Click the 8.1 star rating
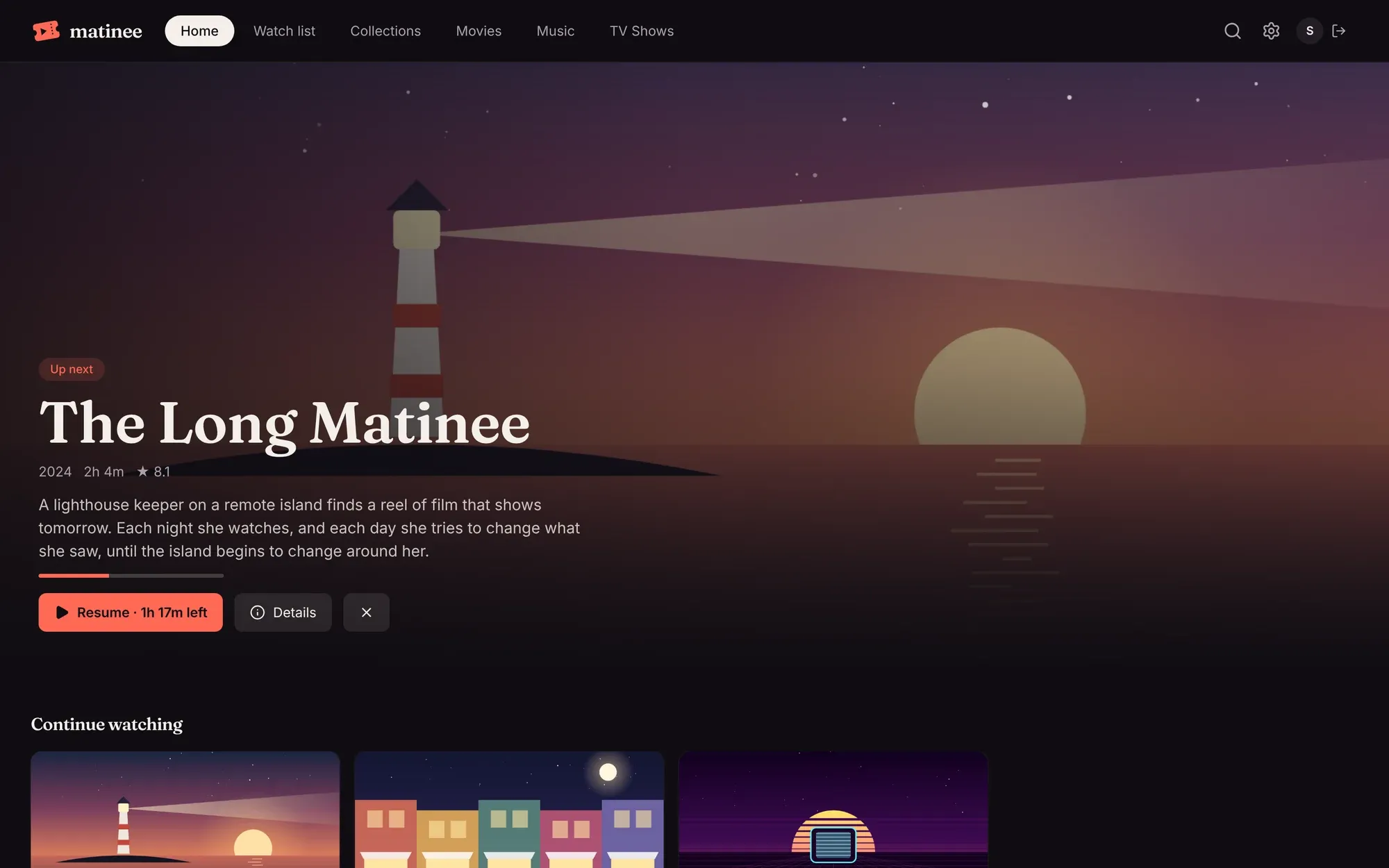This screenshot has width=1389, height=868. (153, 471)
